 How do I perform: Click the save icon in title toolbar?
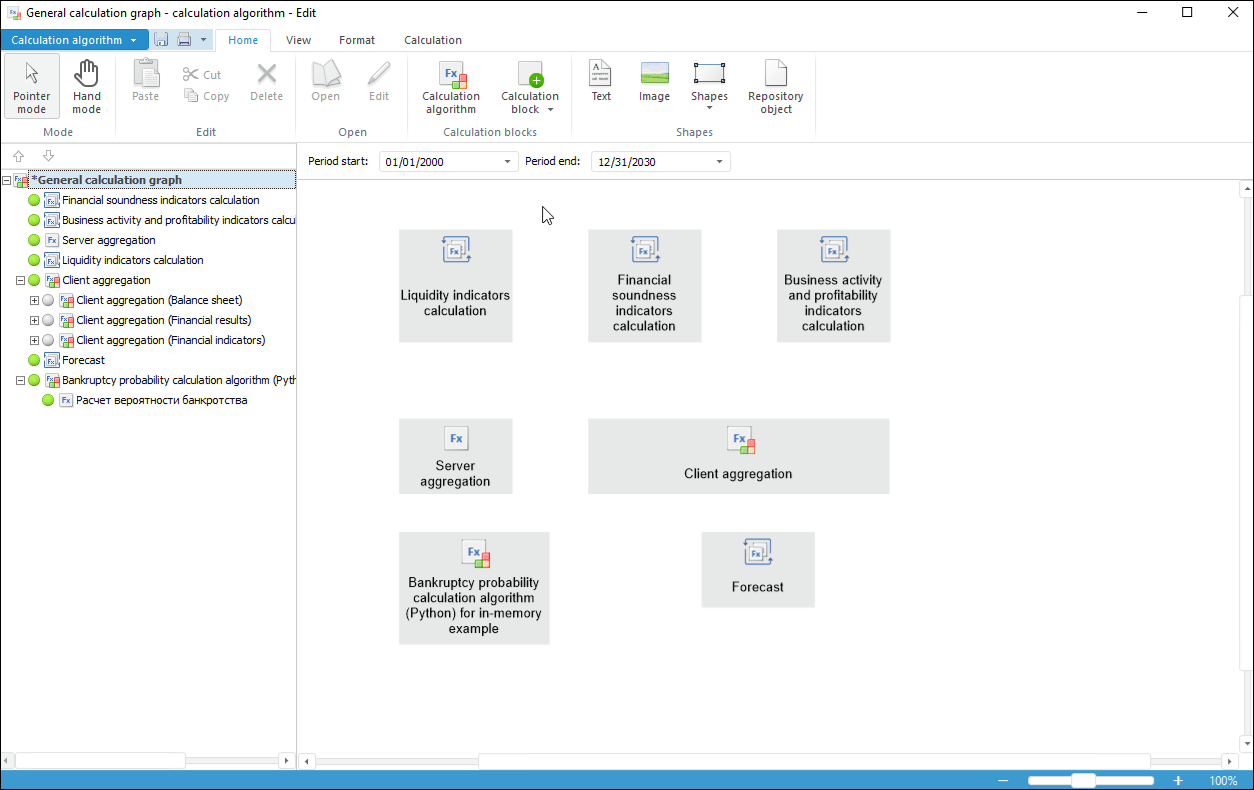pos(162,40)
